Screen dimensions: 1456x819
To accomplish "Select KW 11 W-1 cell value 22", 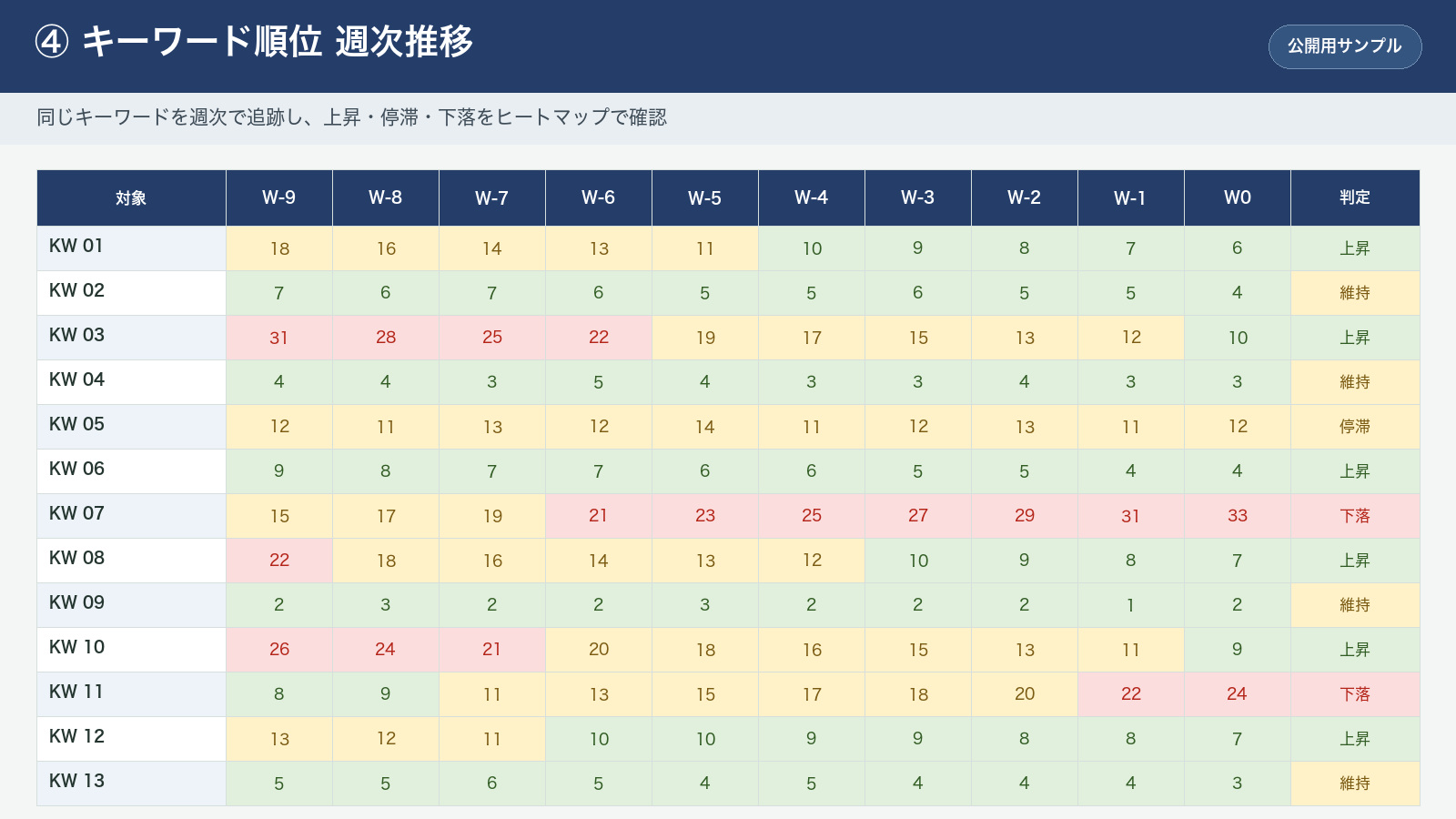I will (1131, 694).
